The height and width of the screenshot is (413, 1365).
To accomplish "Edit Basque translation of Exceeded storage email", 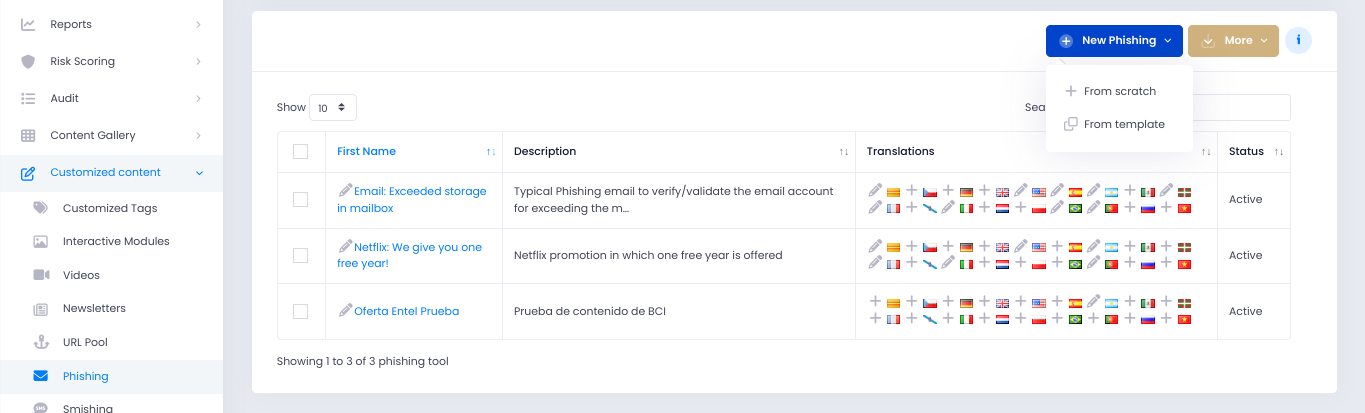I will tap(1166, 190).
